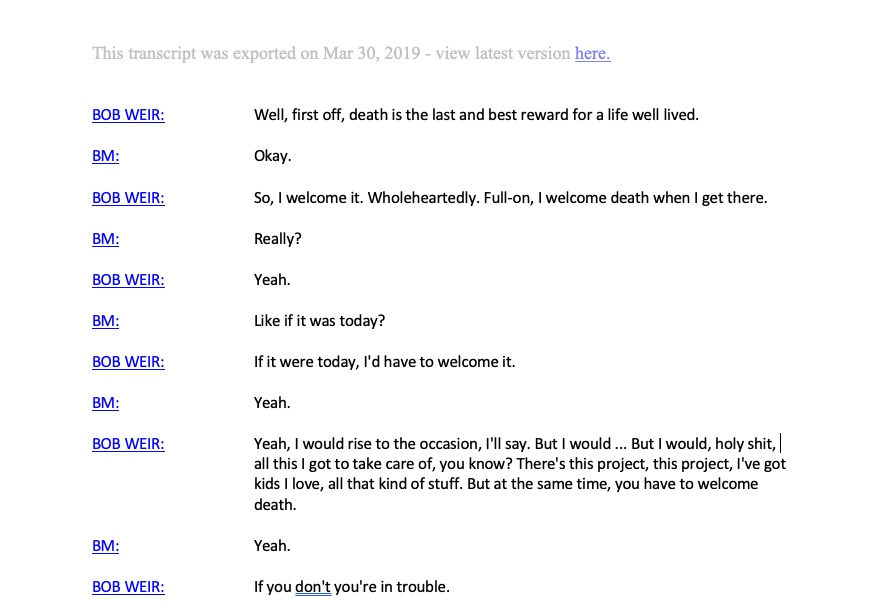Click the underlined word "don't" in last line

[312, 587]
